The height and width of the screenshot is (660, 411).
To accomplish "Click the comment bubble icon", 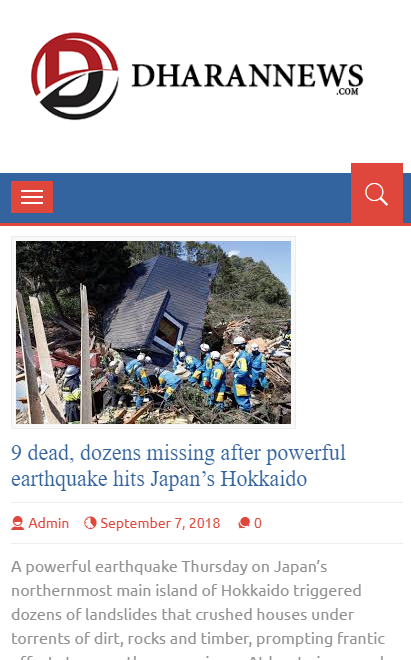I will pyautogui.click(x=244, y=523).
